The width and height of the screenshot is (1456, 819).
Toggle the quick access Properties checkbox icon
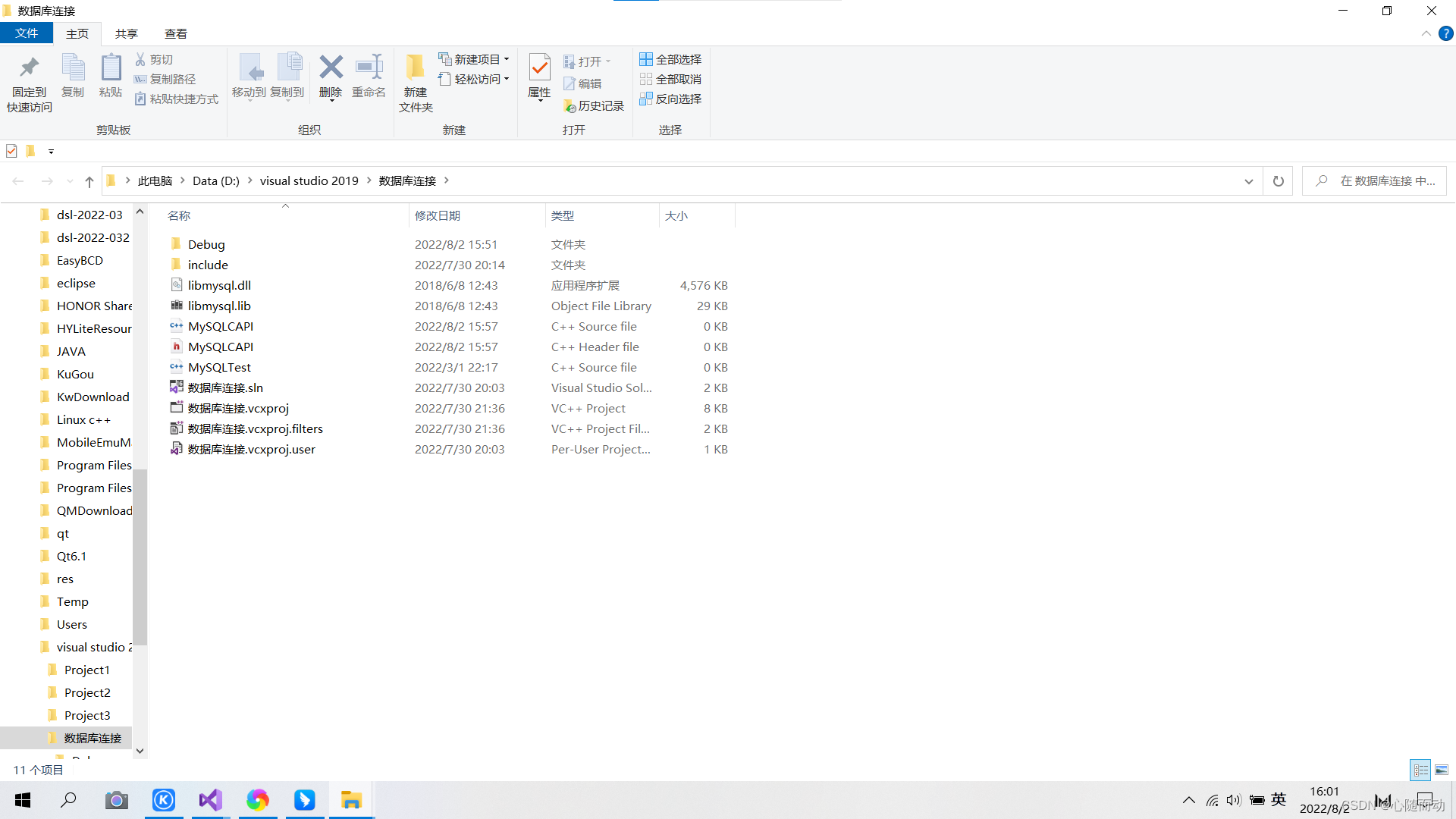11,151
